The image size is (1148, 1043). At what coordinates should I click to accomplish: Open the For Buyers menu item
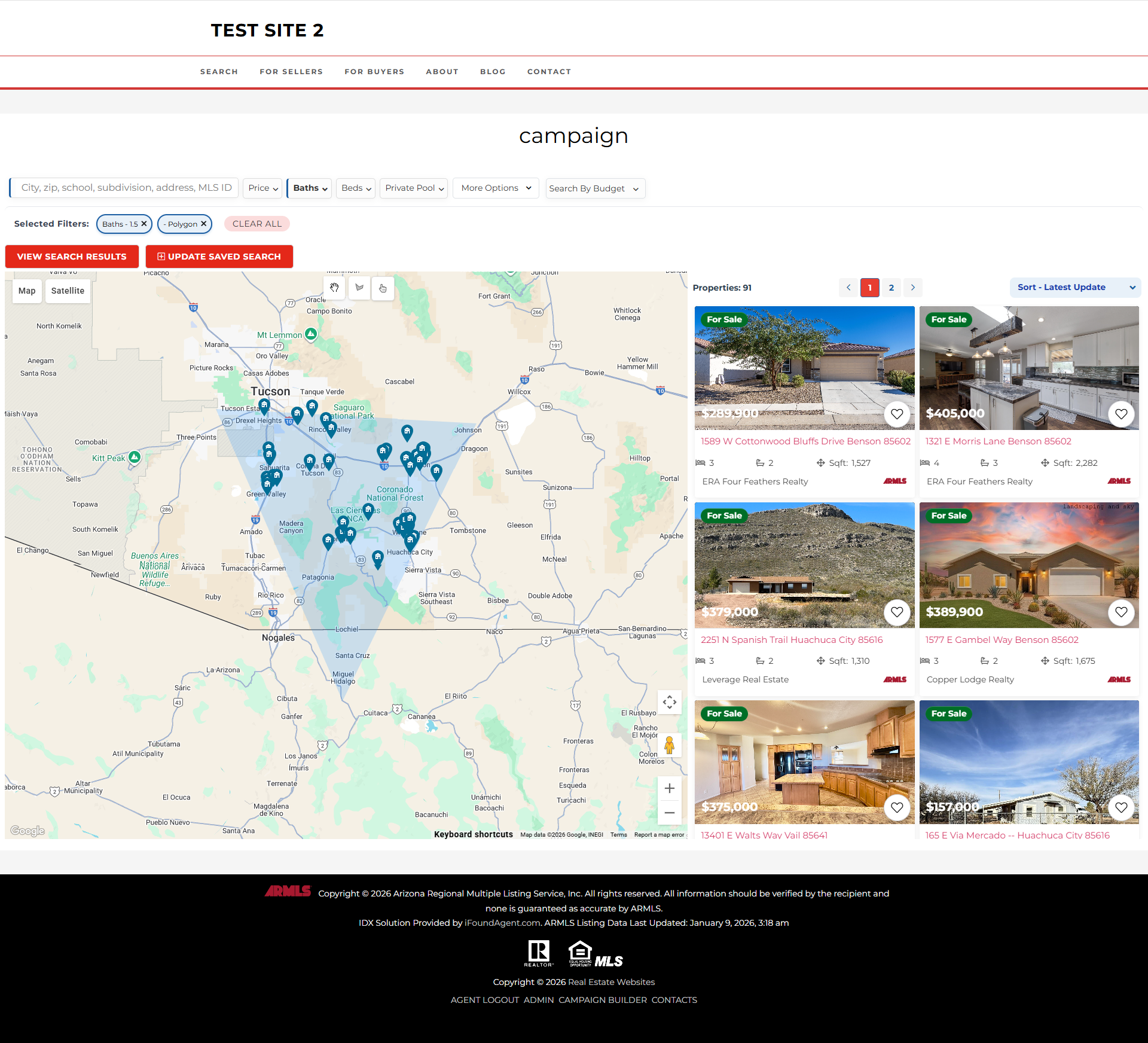pos(374,72)
